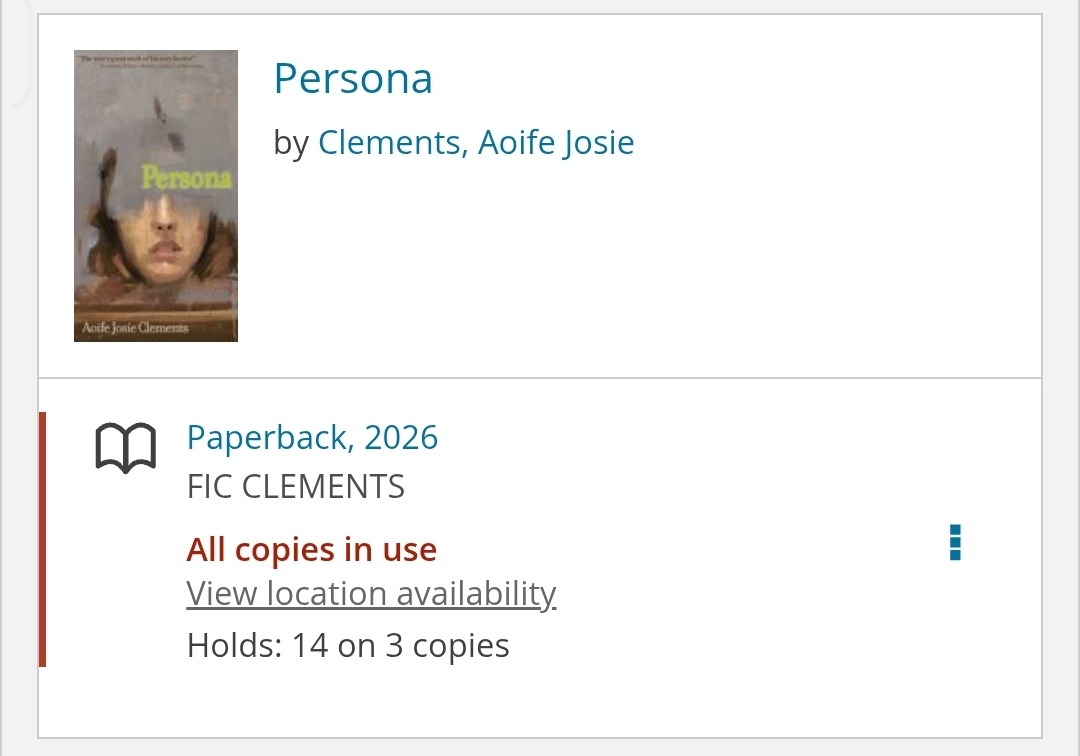Click the surname Clements in the author link
This screenshot has width=1080, height=756.
[390, 143]
